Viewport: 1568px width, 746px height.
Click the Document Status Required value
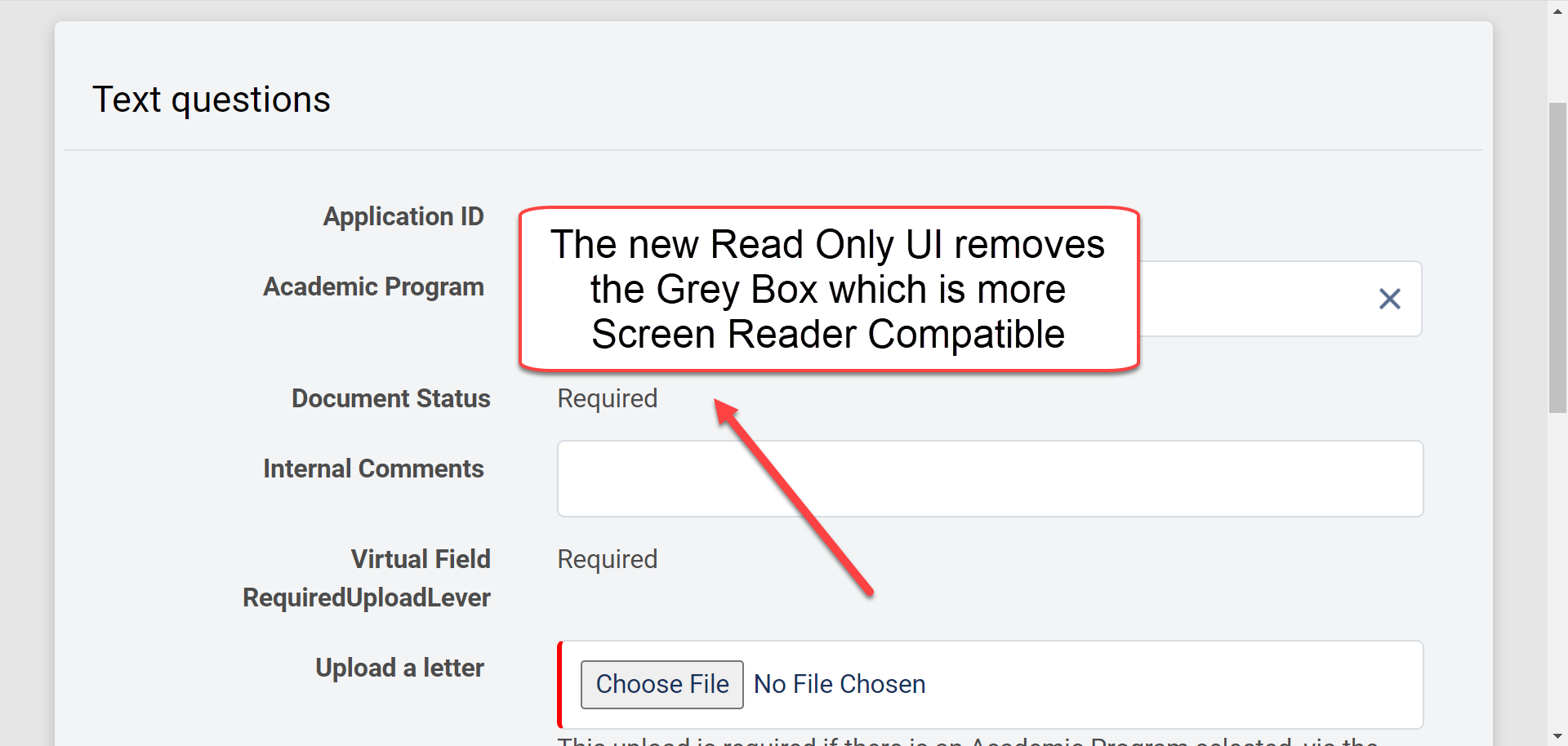click(607, 398)
